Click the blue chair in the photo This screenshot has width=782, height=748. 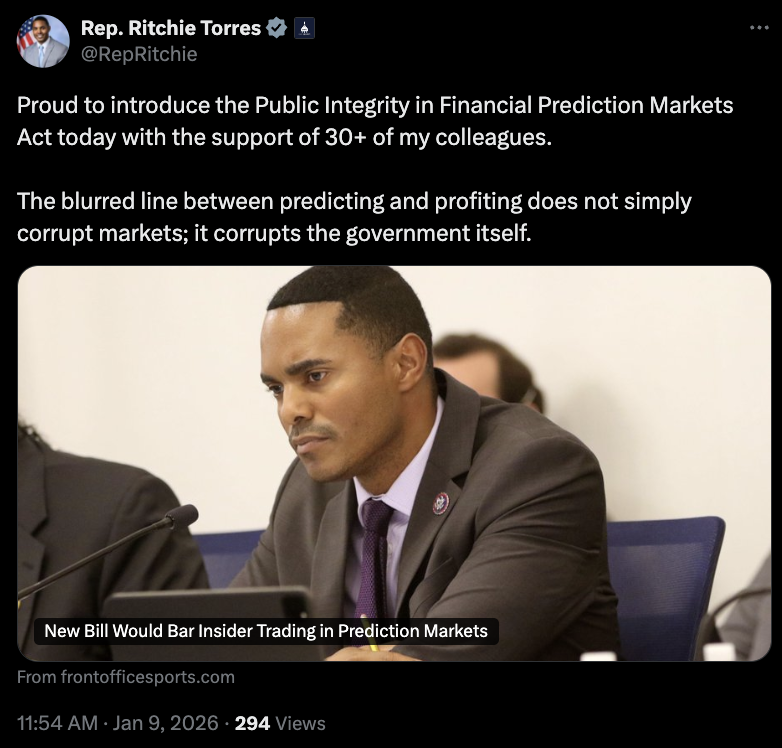(663, 570)
